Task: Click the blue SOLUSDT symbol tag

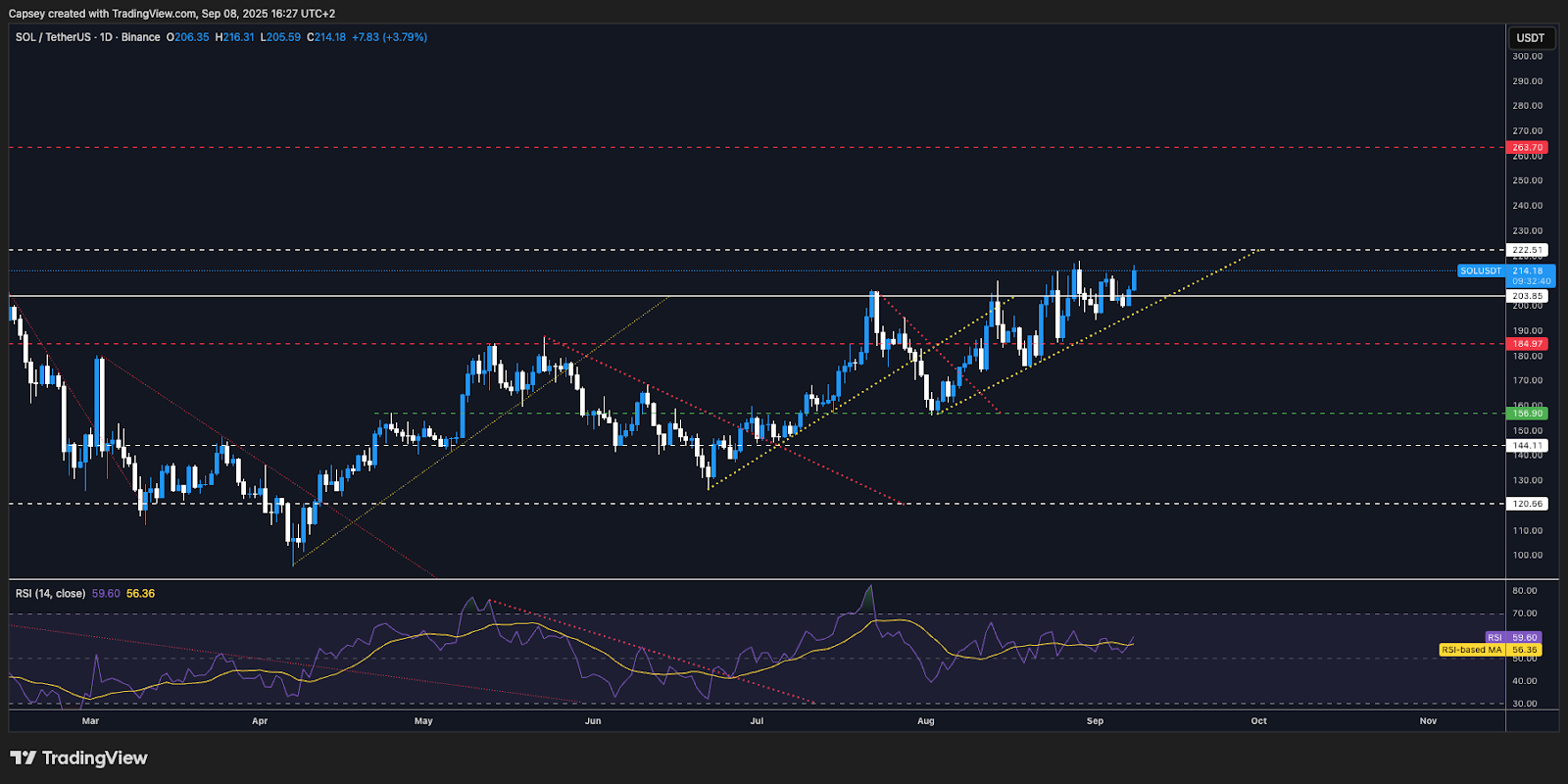Action: click(1480, 270)
